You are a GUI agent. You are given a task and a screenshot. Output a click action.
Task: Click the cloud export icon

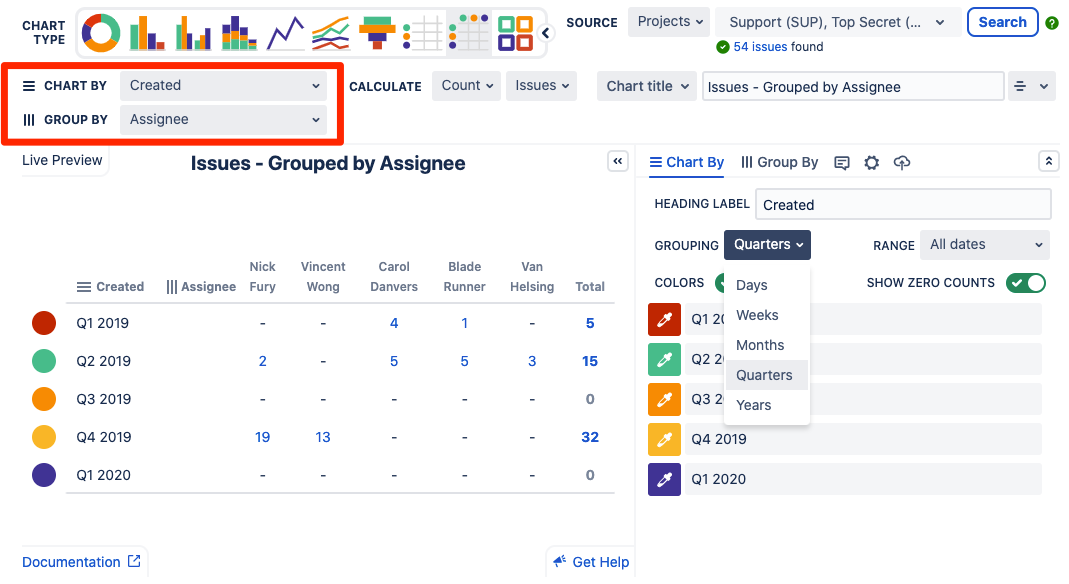click(x=901, y=162)
